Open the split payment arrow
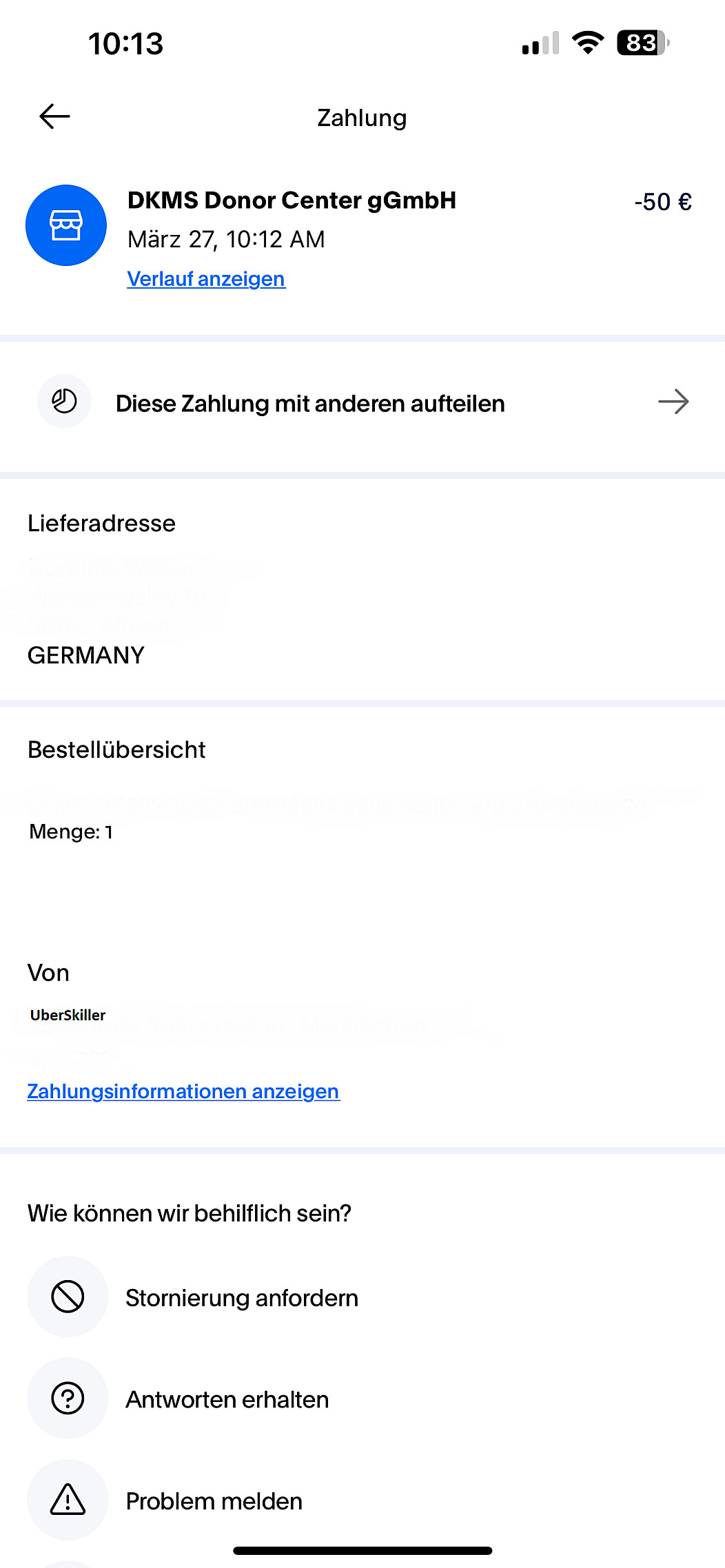The height and width of the screenshot is (1568, 725). pyautogui.click(x=673, y=402)
